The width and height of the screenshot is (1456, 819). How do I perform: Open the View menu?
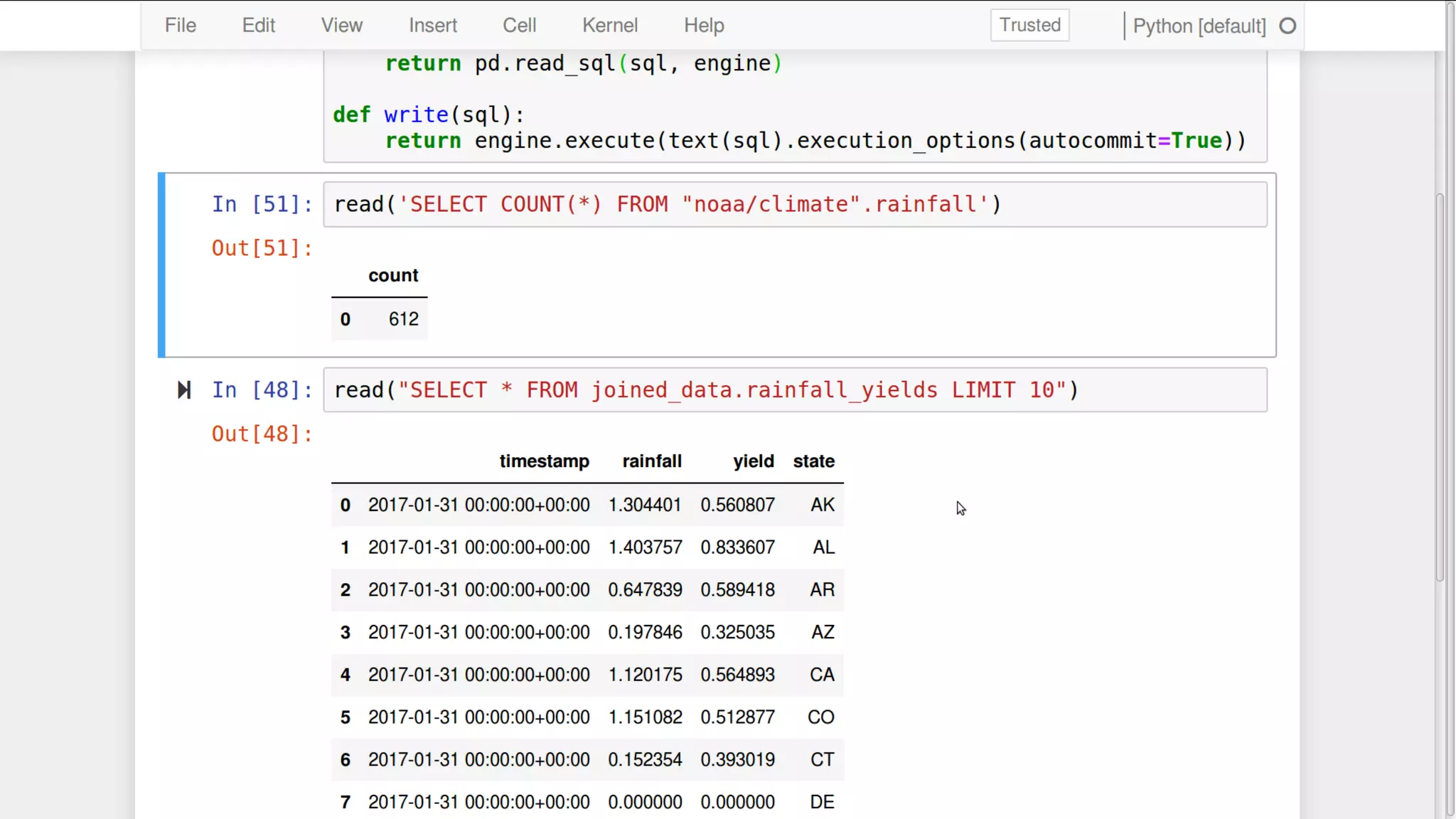(x=341, y=26)
